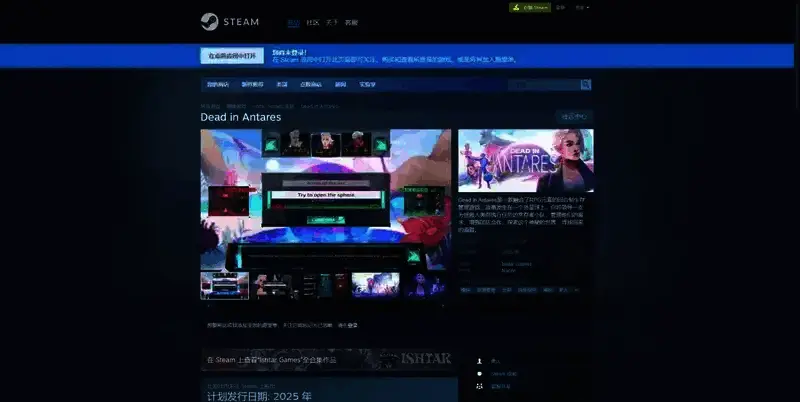Click the single-player person icon
Image resolution: width=800 pixels, height=402 pixels.
pyautogui.click(x=480, y=360)
